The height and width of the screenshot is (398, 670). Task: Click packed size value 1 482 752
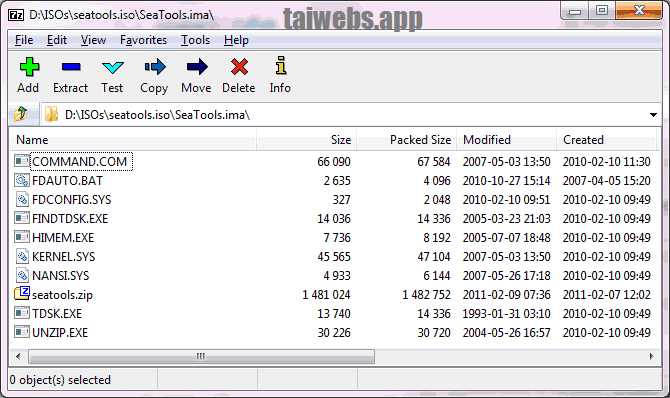pyautogui.click(x=426, y=295)
